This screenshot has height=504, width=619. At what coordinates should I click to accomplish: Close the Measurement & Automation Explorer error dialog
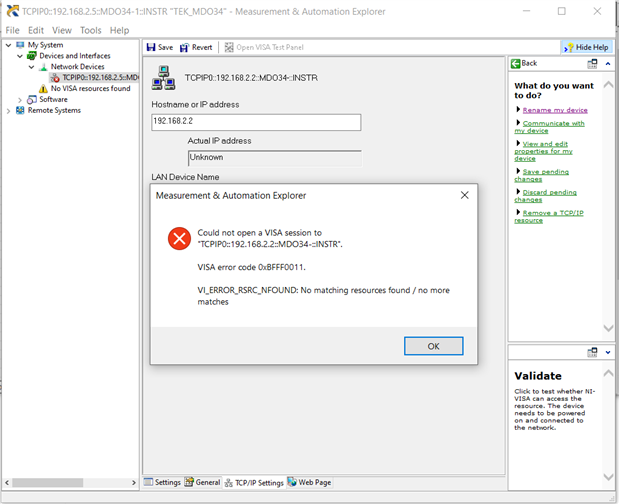[465, 195]
